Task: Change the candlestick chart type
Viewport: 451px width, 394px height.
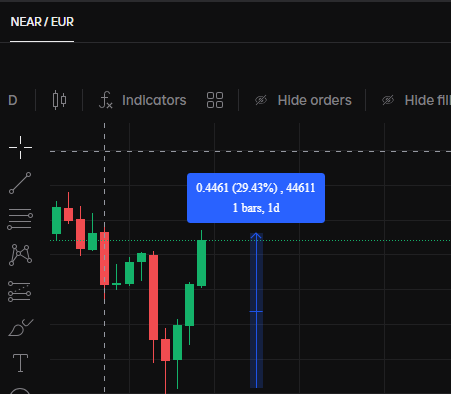Action: (59, 100)
